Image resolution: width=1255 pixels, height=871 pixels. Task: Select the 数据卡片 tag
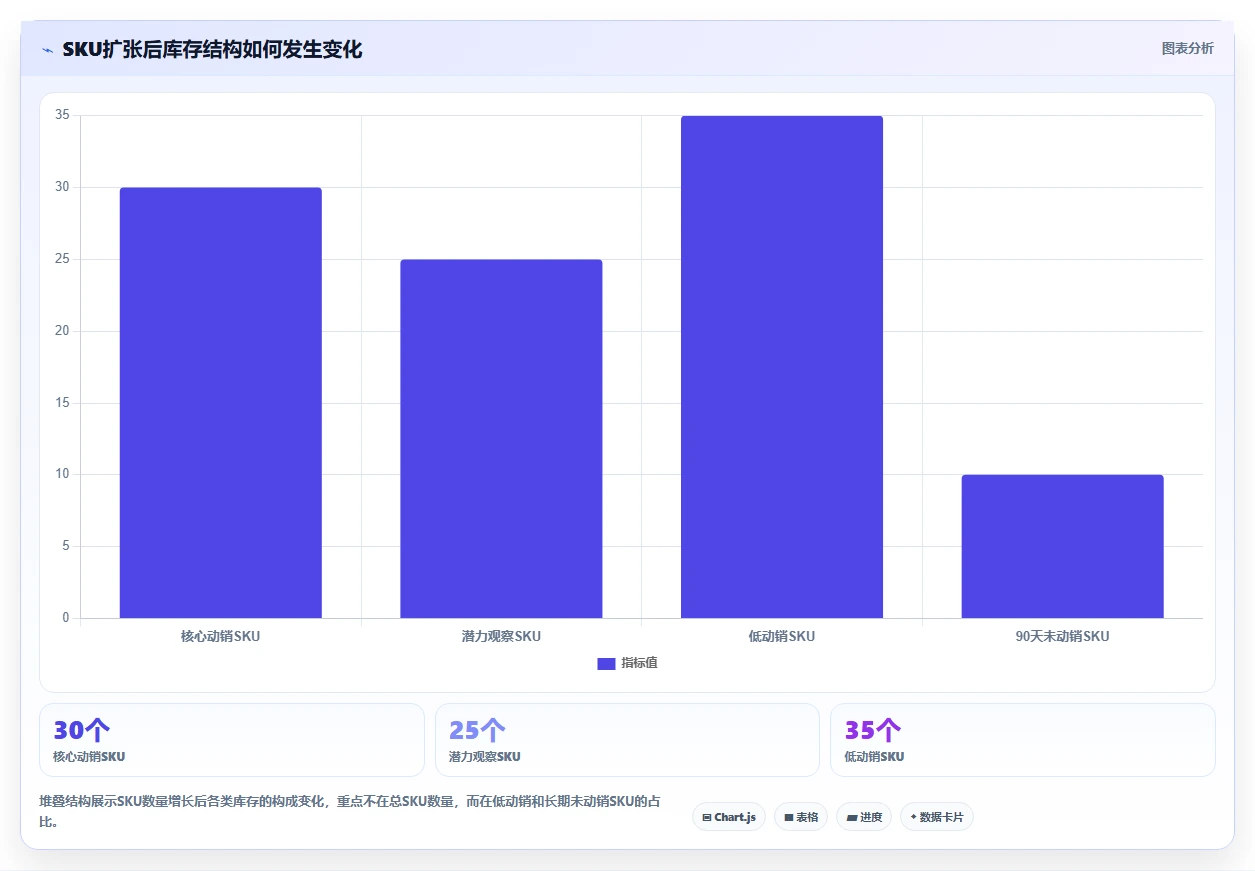tap(937, 817)
